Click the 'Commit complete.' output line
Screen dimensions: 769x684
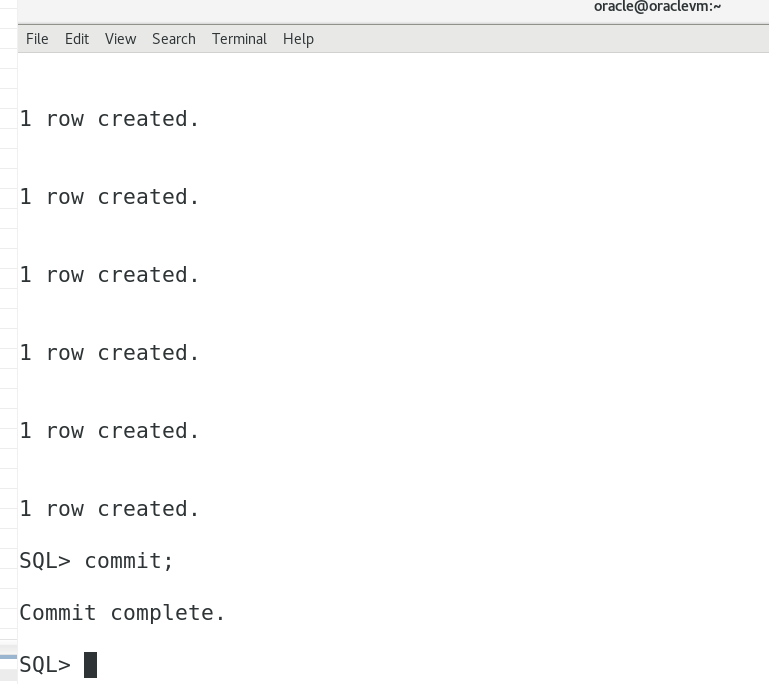pos(122,613)
